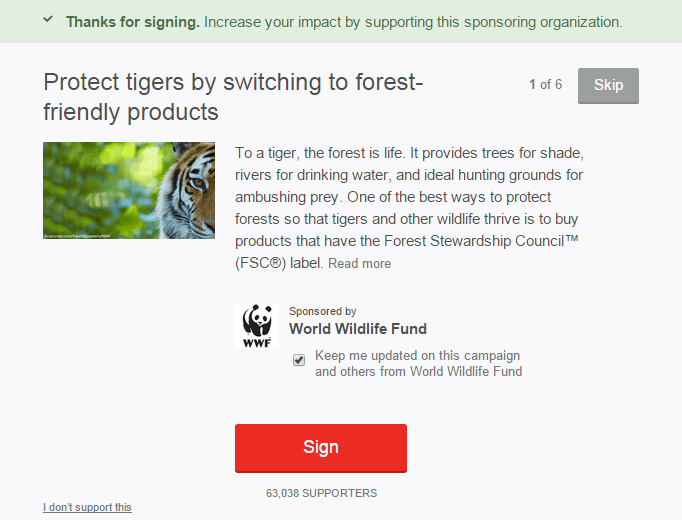Skip this petition

pos(608,86)
